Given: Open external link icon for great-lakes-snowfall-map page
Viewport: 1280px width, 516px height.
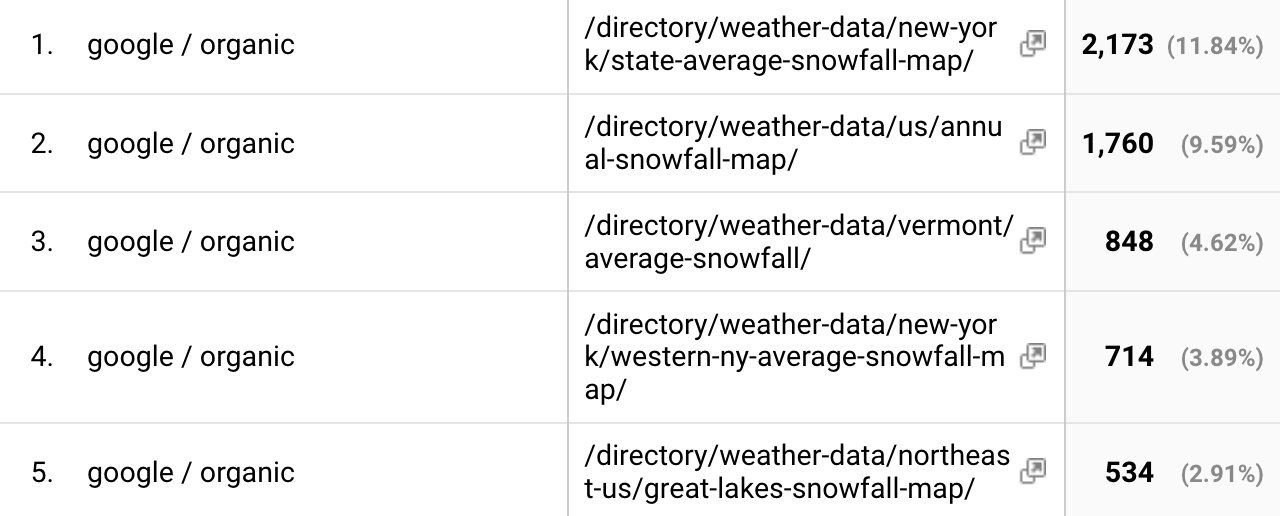Looking at the screenshot, I should pyautogui.click(x=1033, y=471).
